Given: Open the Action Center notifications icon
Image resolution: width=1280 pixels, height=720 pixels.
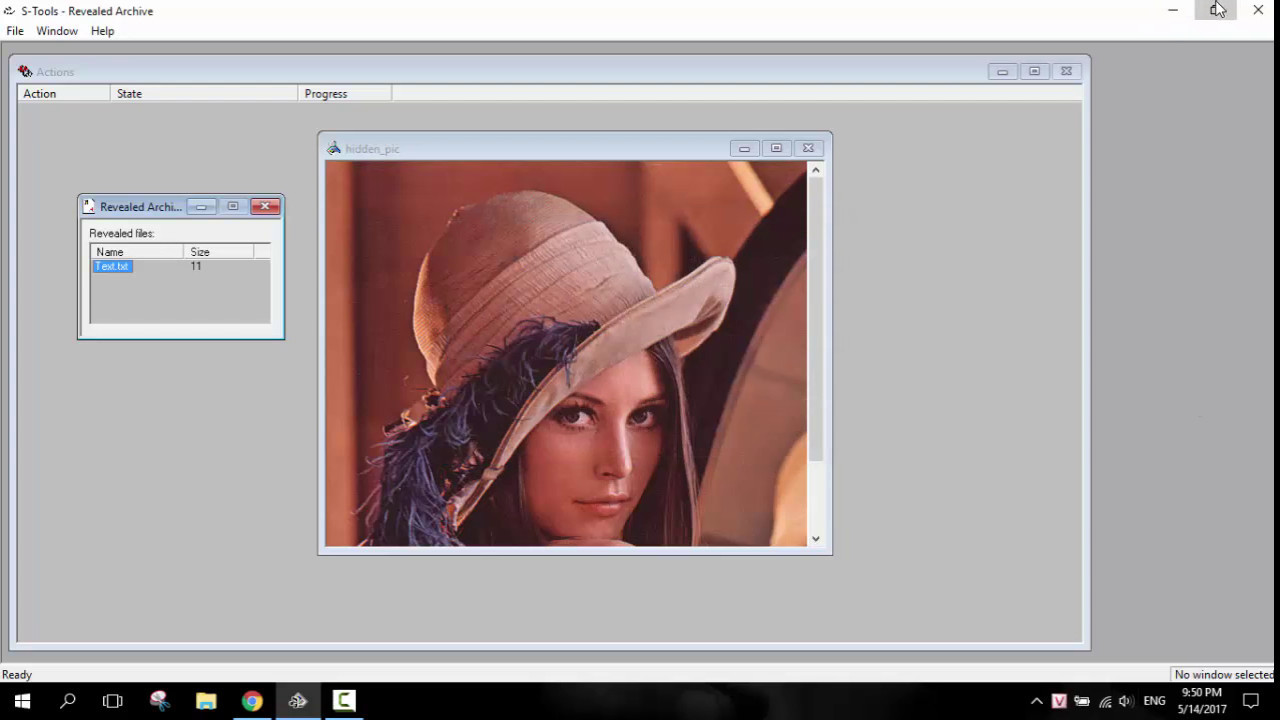Looking at the screenshot, I should point(1251,701).
